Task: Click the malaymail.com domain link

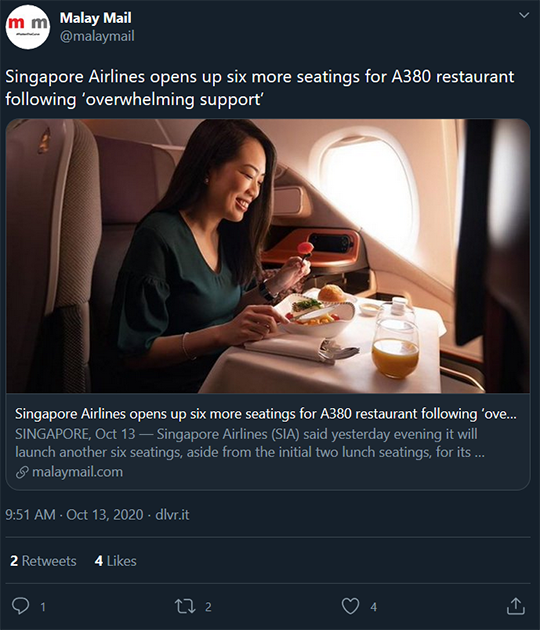Action: 78,472
